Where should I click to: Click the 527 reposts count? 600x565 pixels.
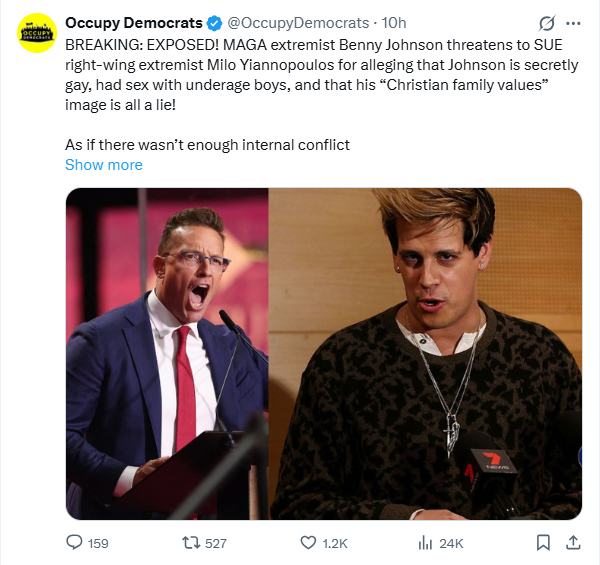tap(215, 544)
